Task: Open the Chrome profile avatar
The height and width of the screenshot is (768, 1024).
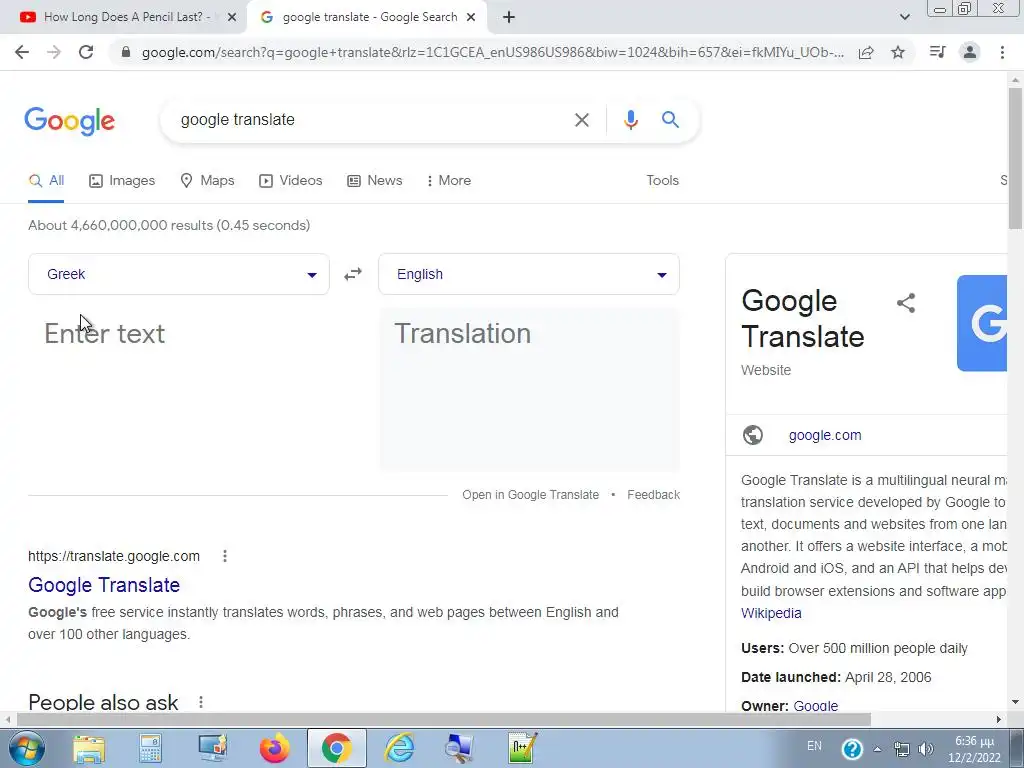Action: (970, 52)
